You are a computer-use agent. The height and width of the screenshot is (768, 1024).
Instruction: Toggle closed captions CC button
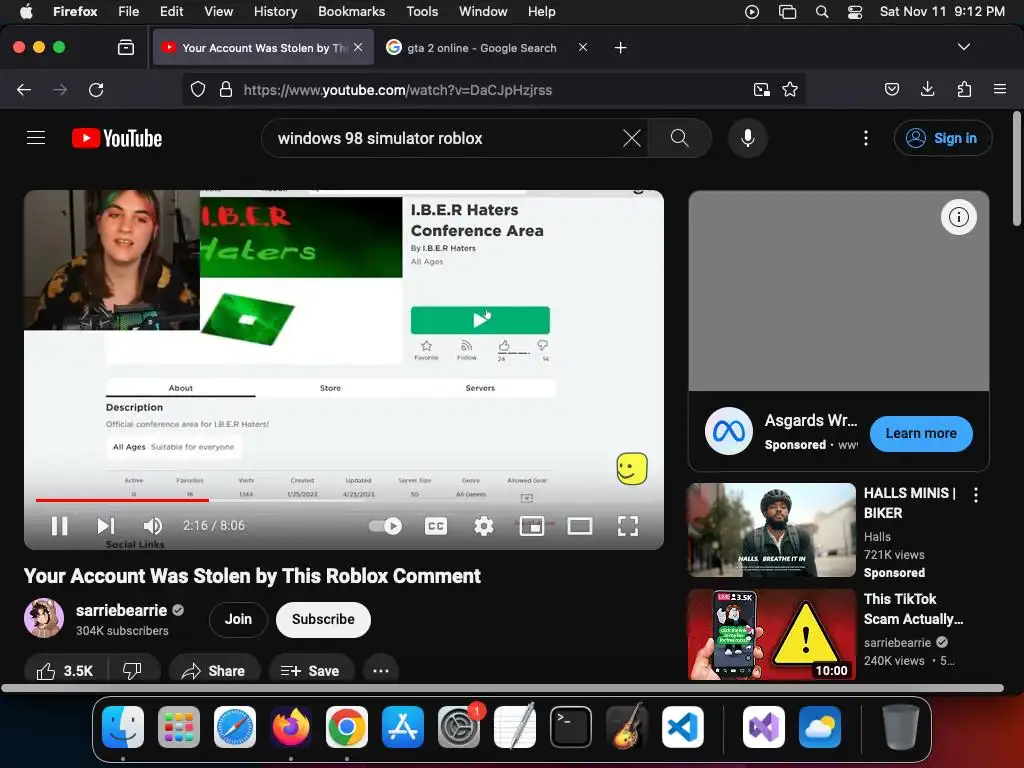[x=436, y=526]
